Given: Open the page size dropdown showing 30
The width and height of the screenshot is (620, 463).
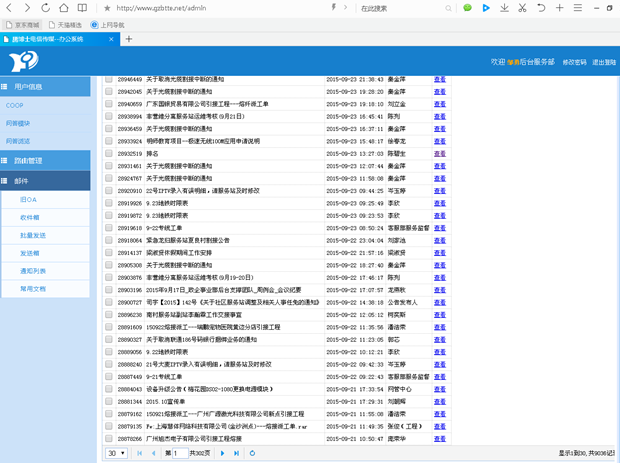Looking at the screenshot, I should coord(116,453).
